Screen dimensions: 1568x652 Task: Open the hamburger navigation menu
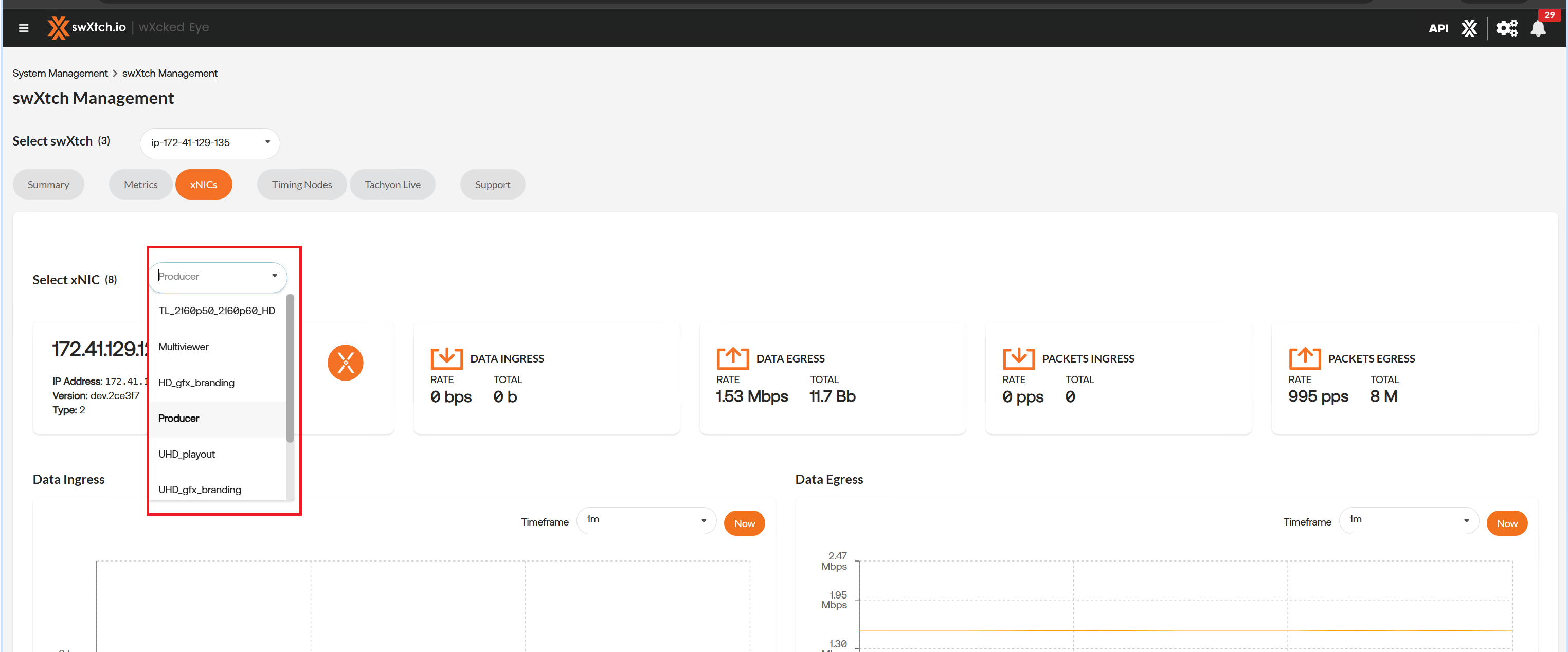pos(24,28)
